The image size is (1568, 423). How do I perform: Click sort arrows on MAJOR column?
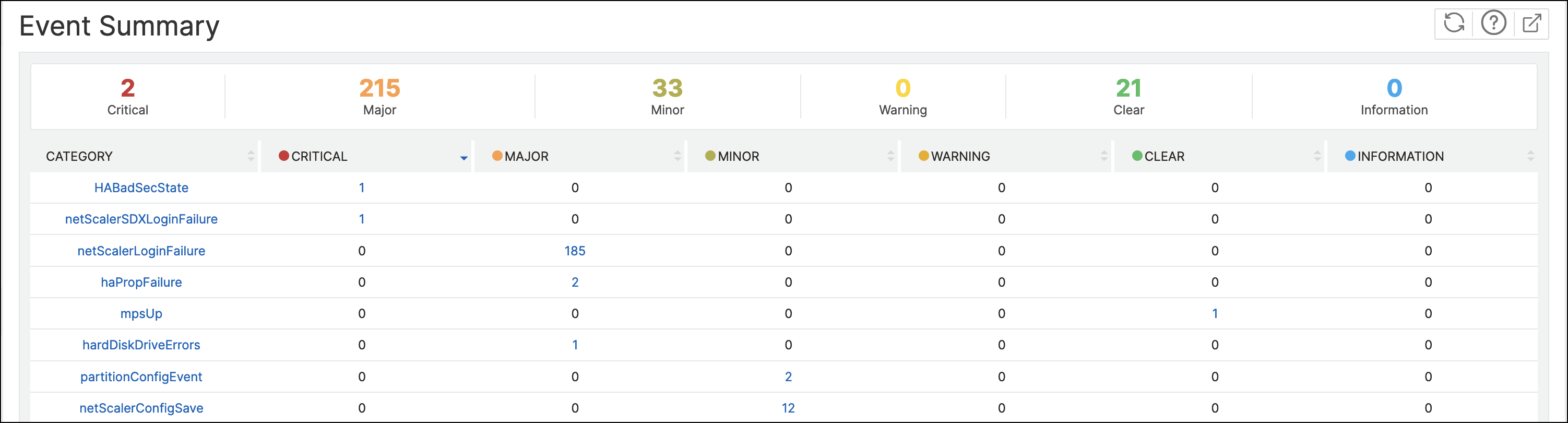(678, 157)
